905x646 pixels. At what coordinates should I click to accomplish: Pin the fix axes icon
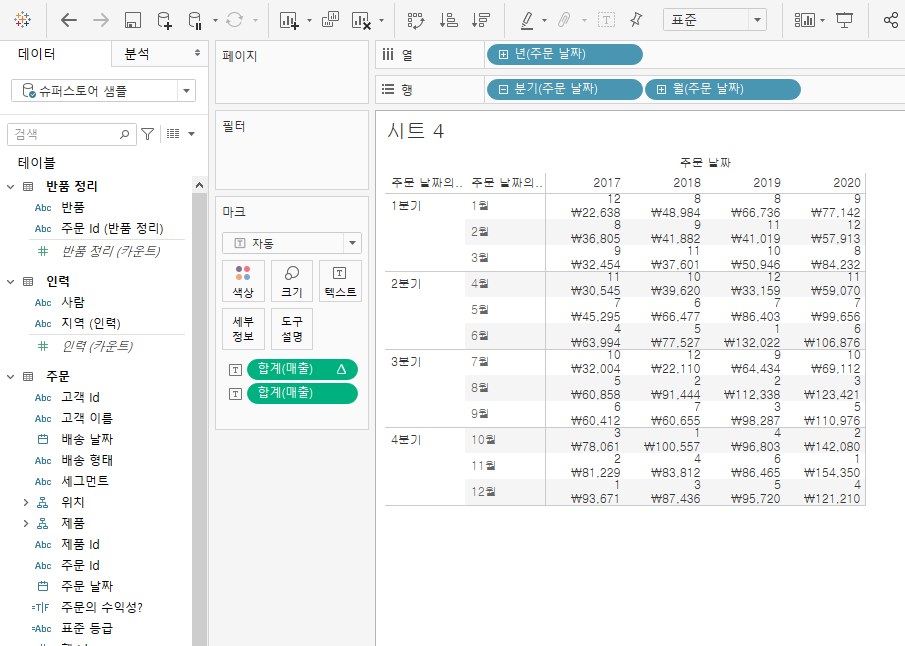[636, 20]
